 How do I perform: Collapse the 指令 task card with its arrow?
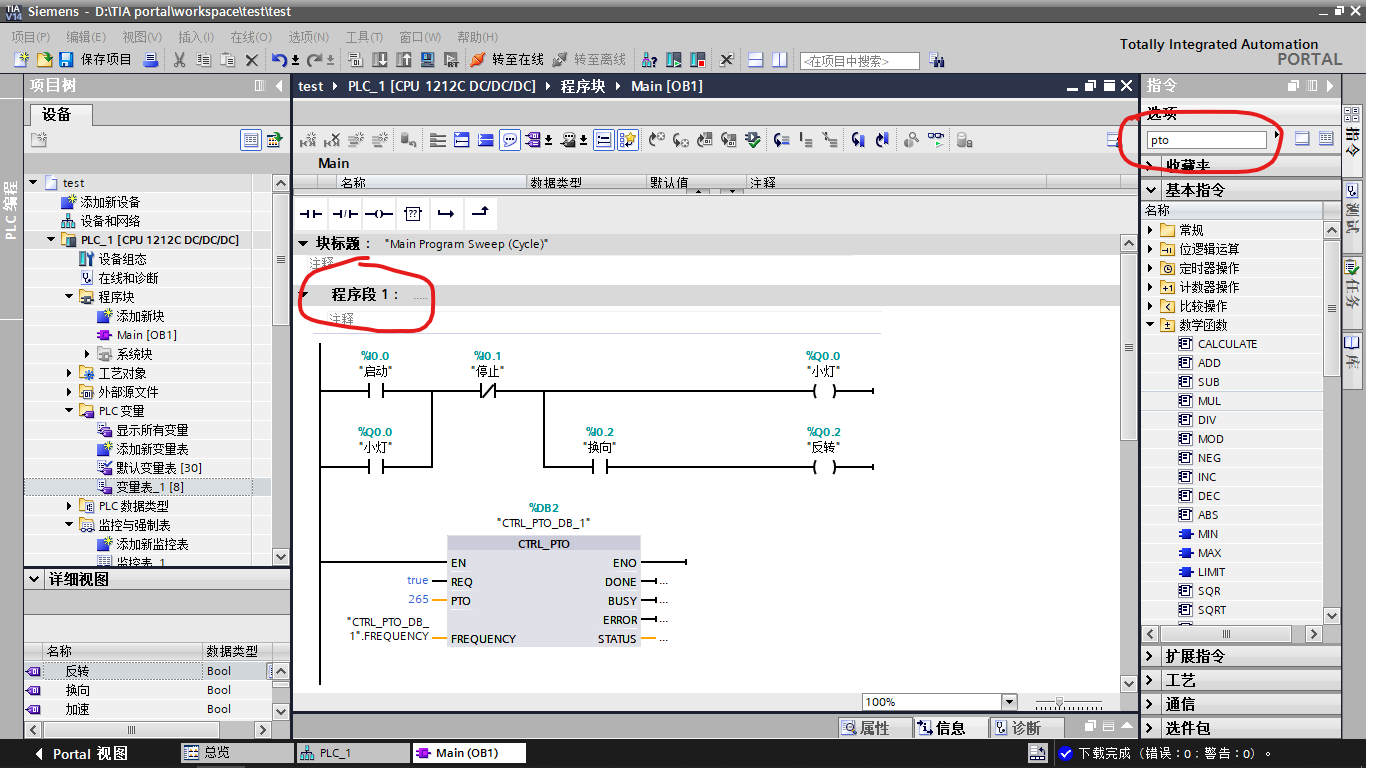(x=1330, y=86)
